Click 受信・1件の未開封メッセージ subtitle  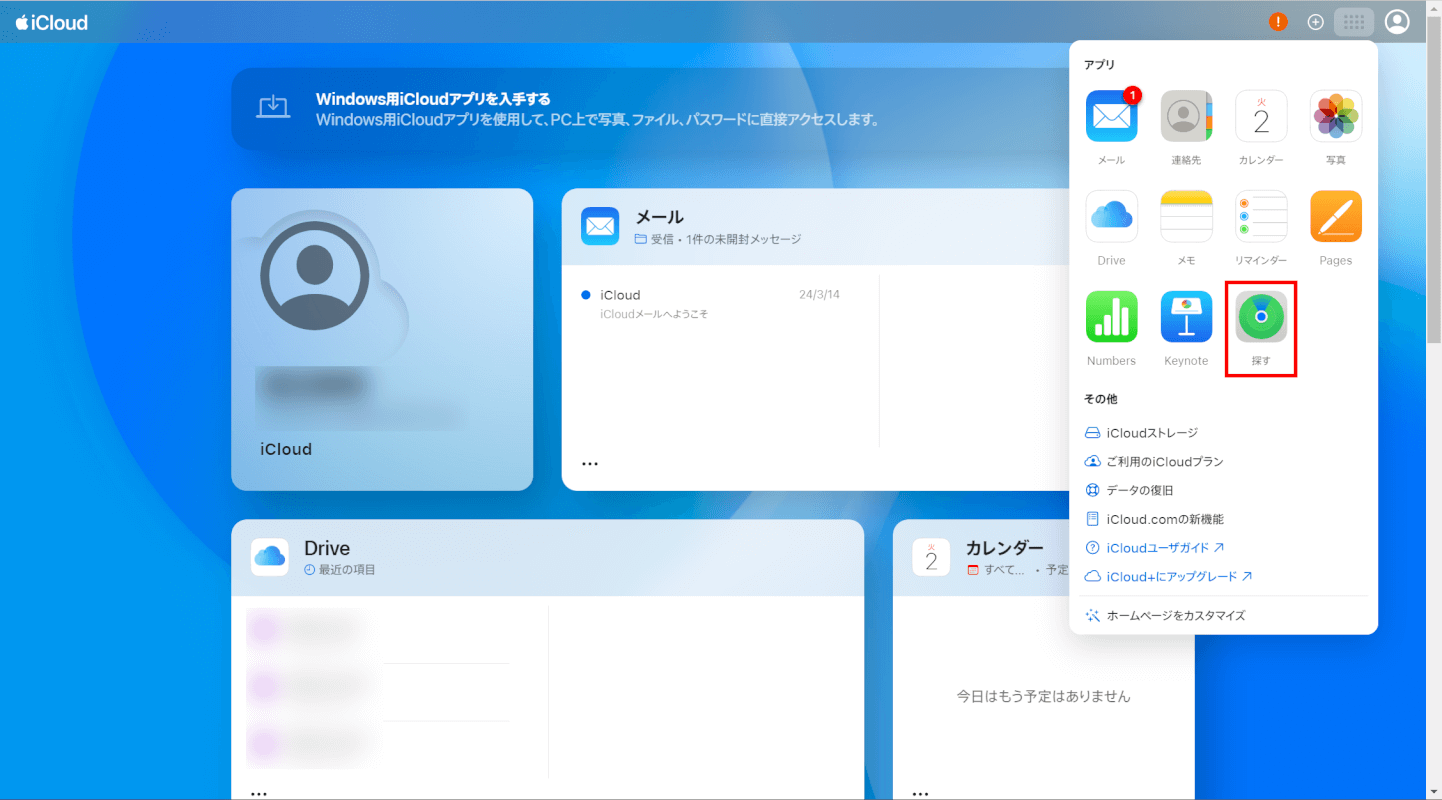718,240
